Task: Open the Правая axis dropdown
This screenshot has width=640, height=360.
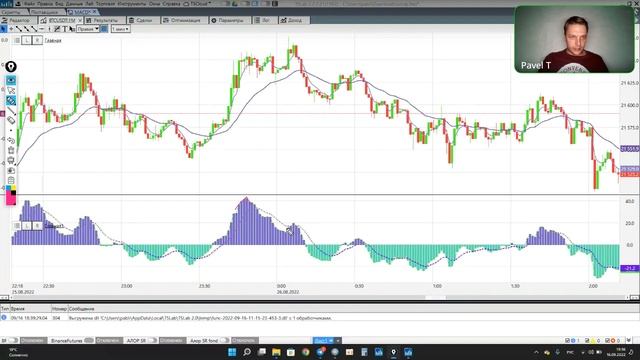Action: click(88, 29)
